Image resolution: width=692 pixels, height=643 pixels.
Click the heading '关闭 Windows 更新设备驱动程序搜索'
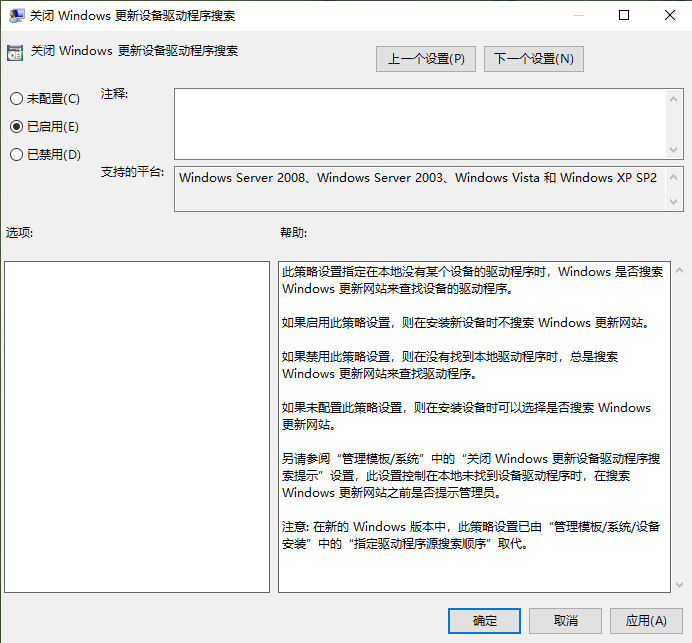(134, 51)
